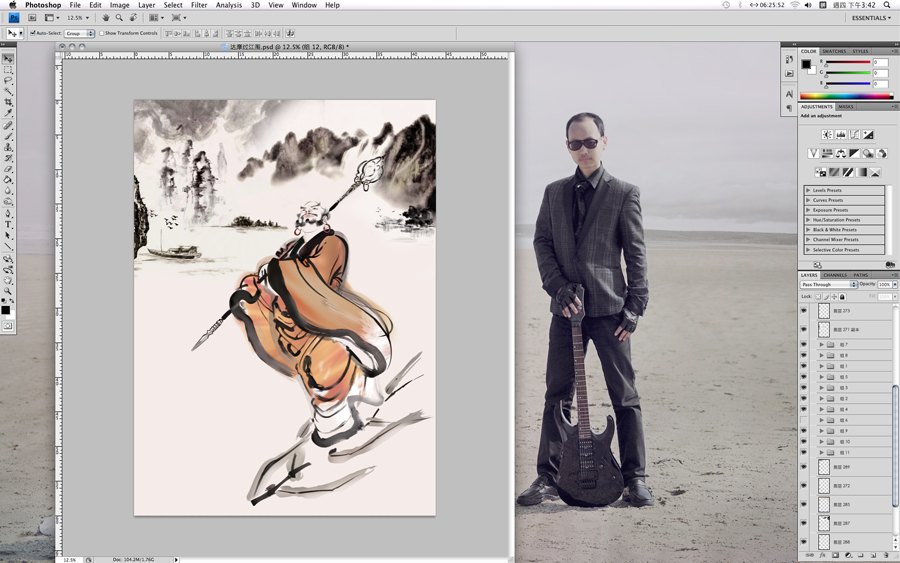Open the Analysis menu

tap(228, 5)
